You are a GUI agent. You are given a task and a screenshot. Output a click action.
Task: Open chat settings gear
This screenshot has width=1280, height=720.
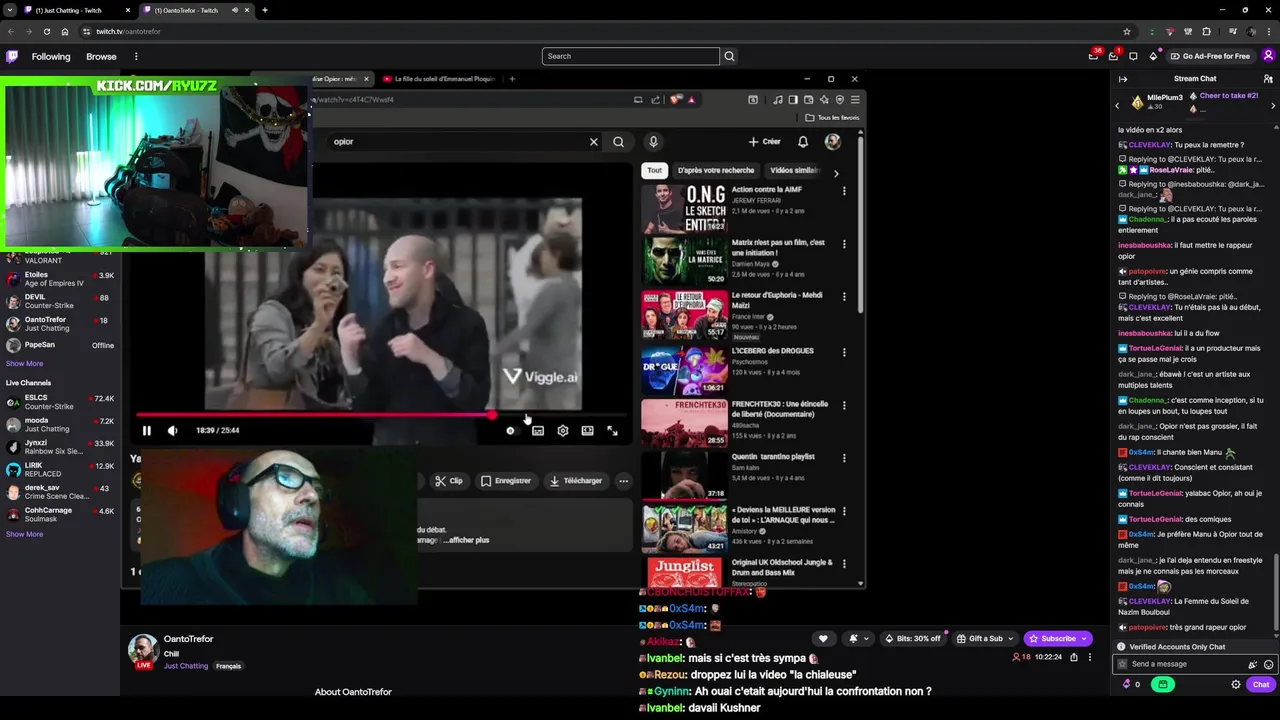[1236, 685]
